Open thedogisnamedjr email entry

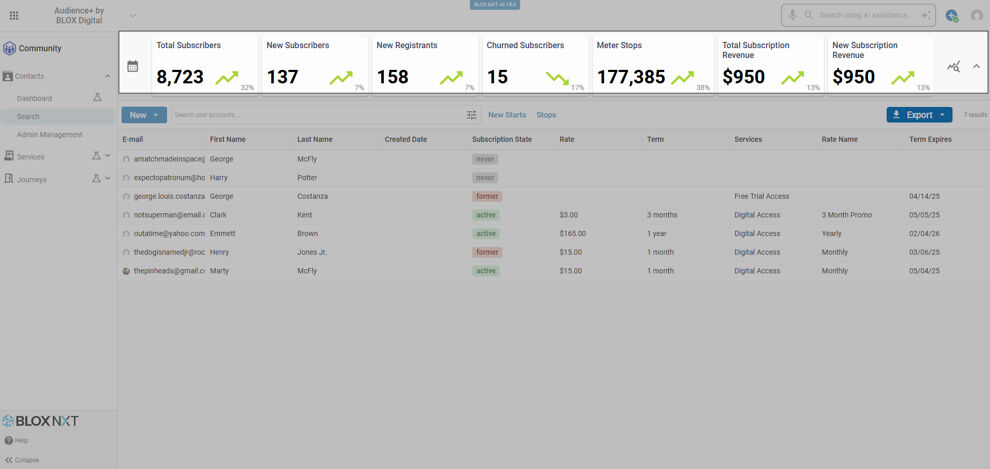(169, 252)
